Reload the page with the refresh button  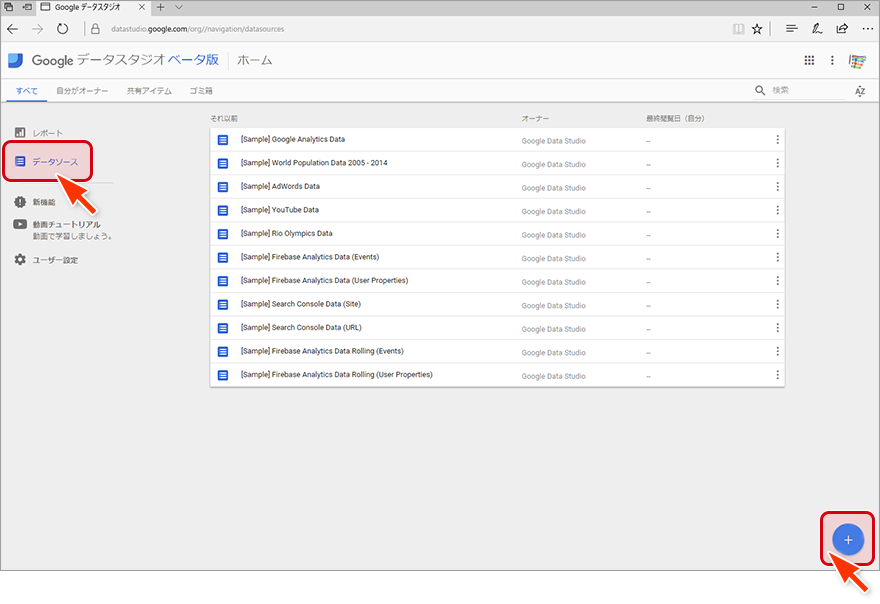click(x=62, y=29)
